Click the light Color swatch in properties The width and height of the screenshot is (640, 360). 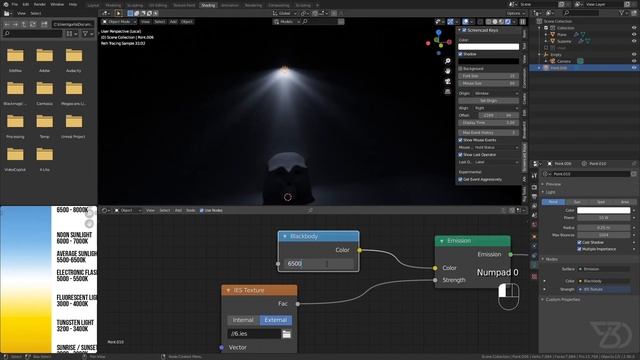[x=603, y=210]
